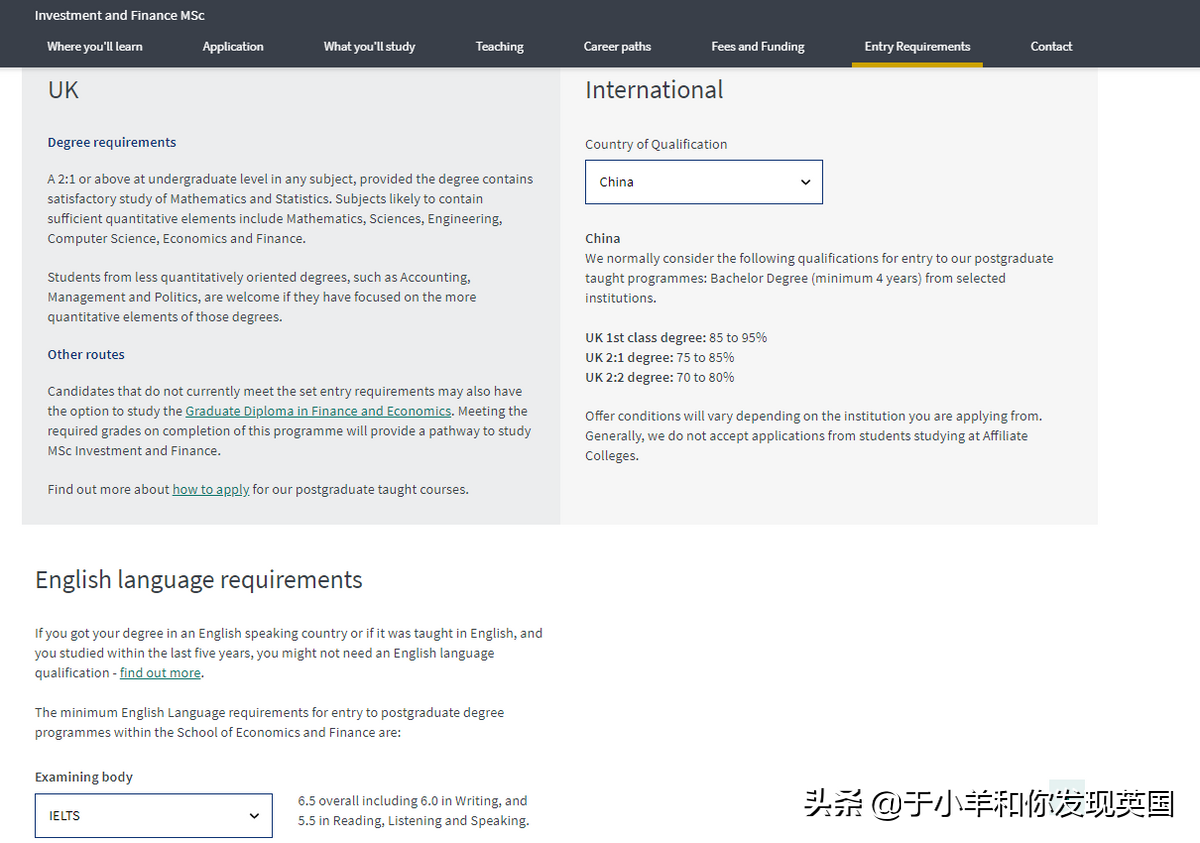Click the UK 2:2 degree percentage line
Image resolution: width=1200 pixels, height=843 pixels.
point(659,377)
